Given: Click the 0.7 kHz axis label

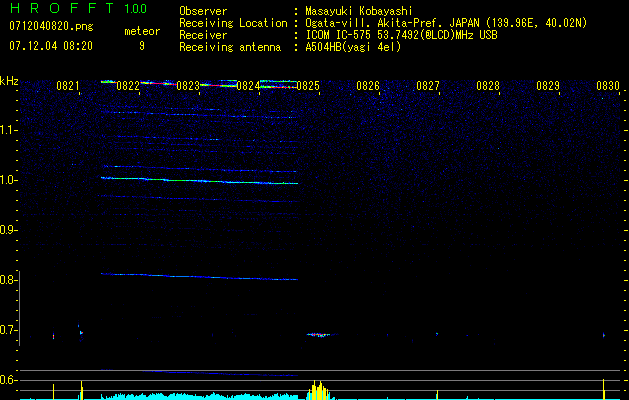Looking at the screenshot, I should pyautogui.click(x=9, y=330).
